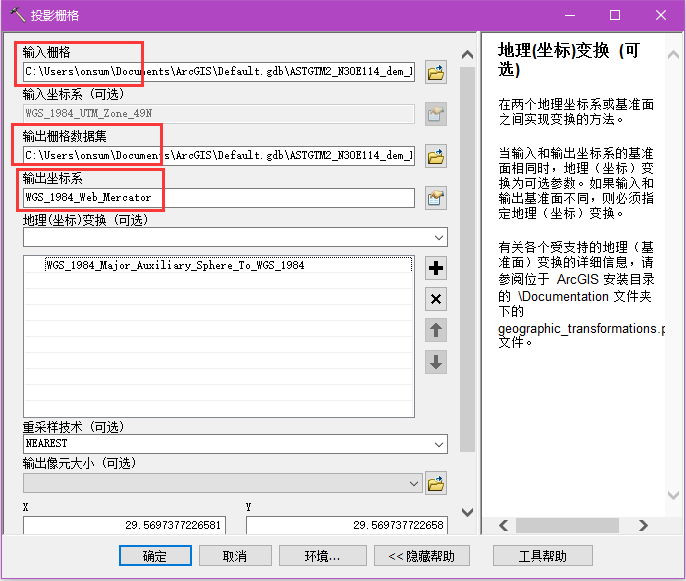Cancel the tool with 取消
The height and width of the screenshot is (581, 686).
(x=235, y=556)
